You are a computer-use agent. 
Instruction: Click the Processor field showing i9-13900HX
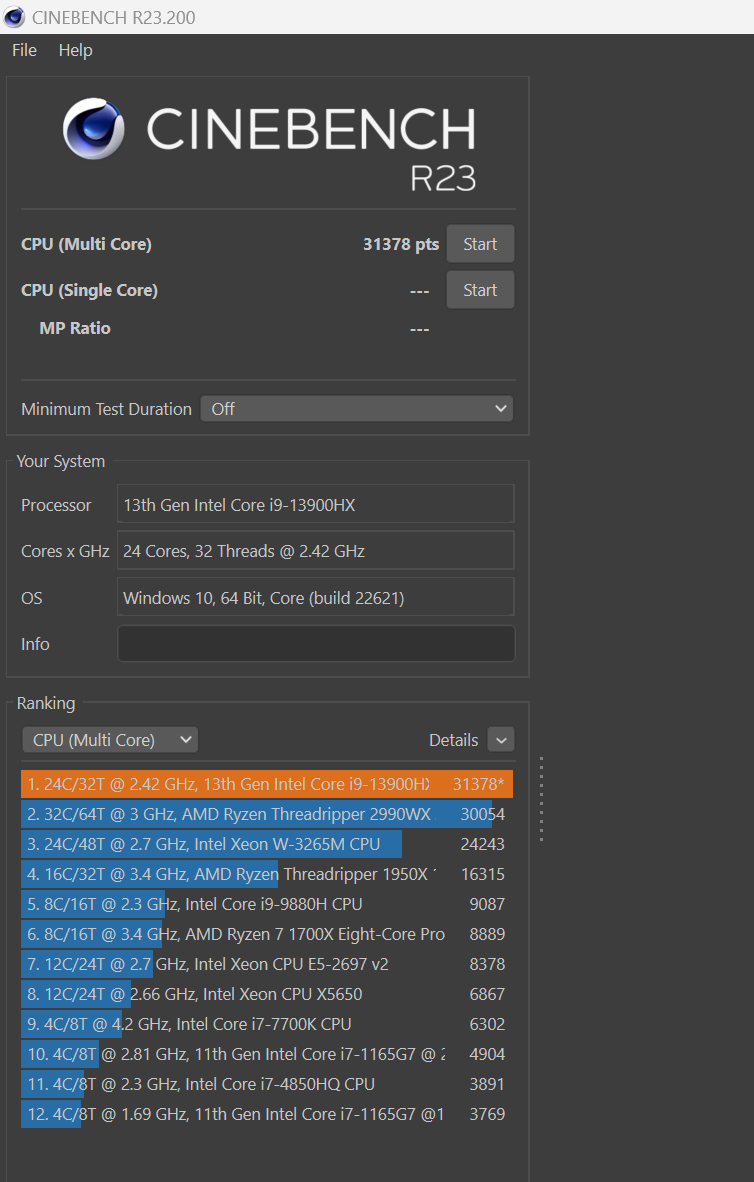[316, 504]
